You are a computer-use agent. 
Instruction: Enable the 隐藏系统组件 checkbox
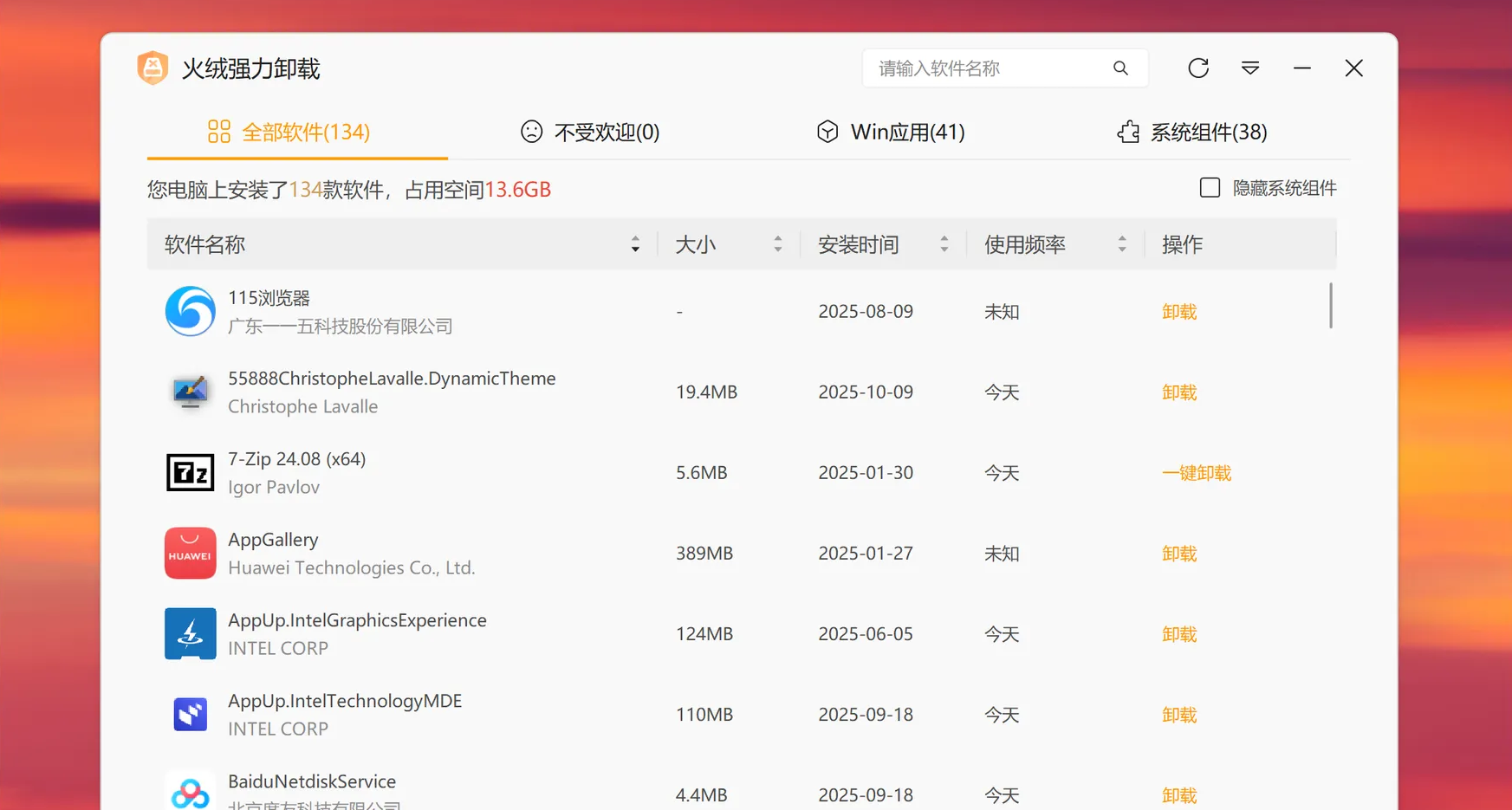coord(1210,187)
